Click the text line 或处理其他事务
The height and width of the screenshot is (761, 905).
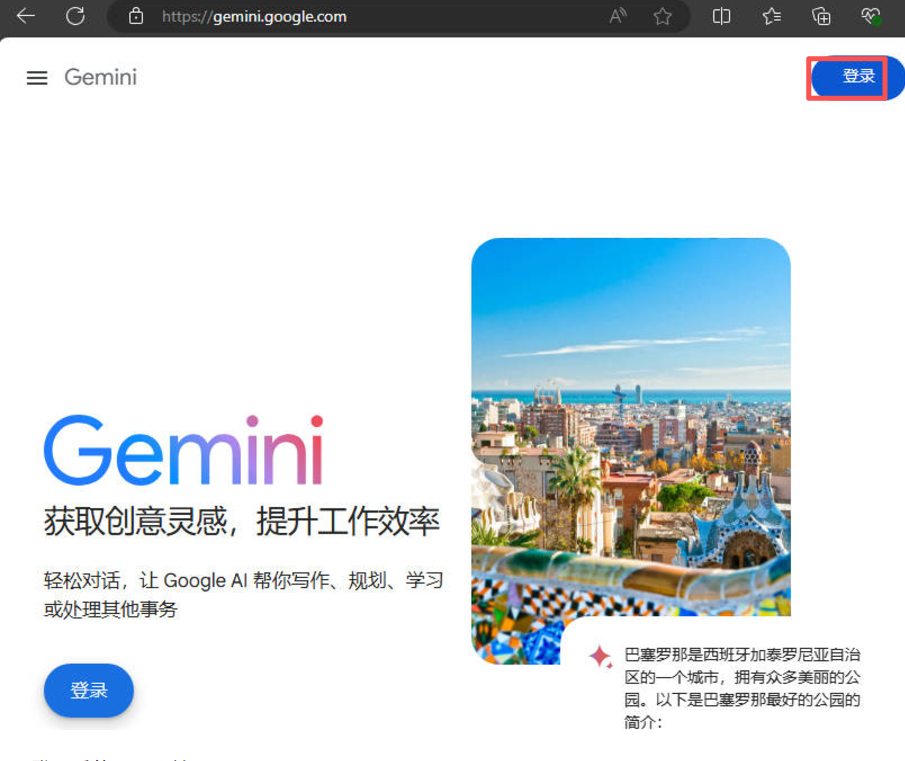click(x=111, y=609)
